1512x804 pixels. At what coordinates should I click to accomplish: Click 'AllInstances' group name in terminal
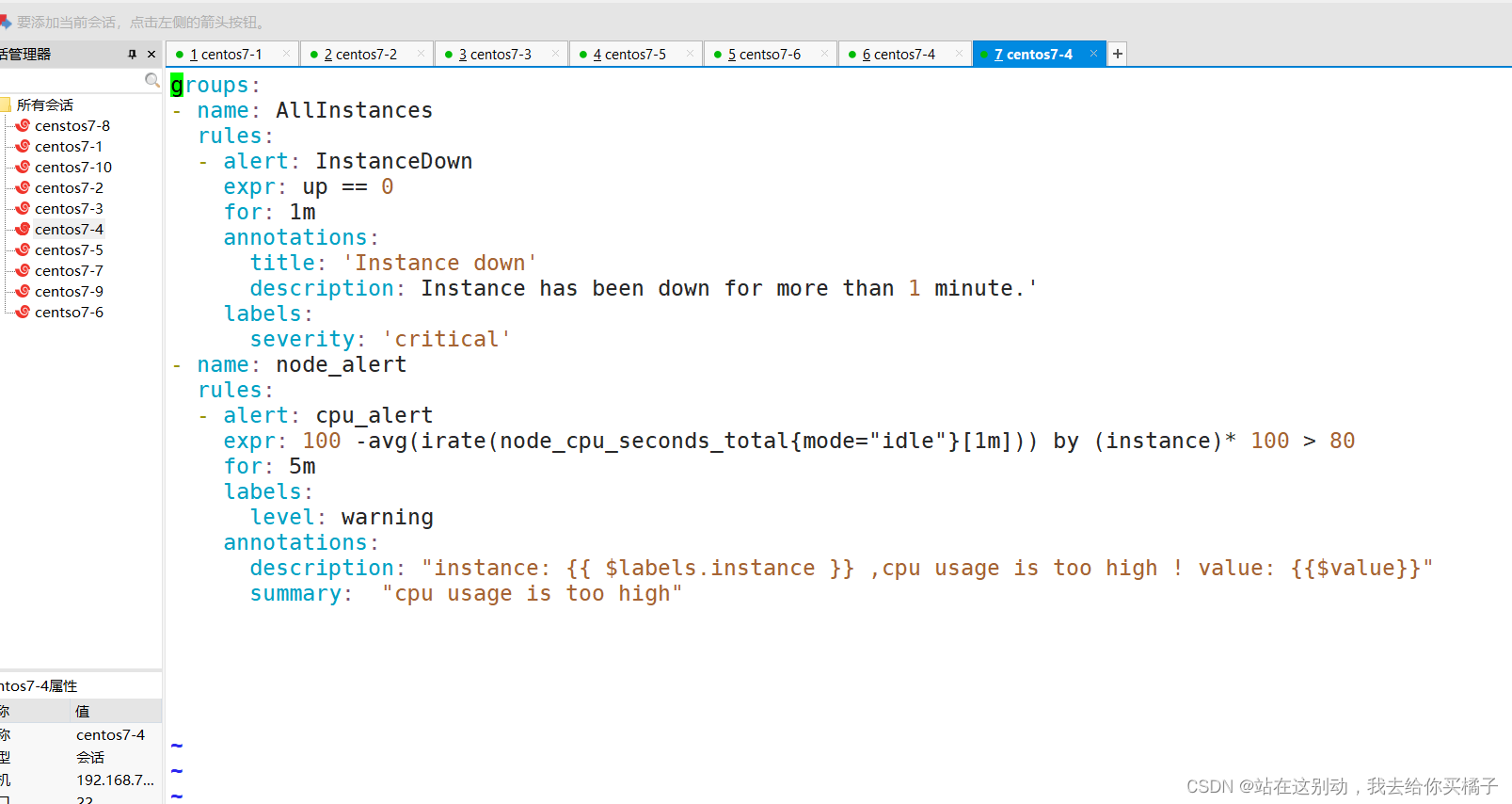coord(354,111)
